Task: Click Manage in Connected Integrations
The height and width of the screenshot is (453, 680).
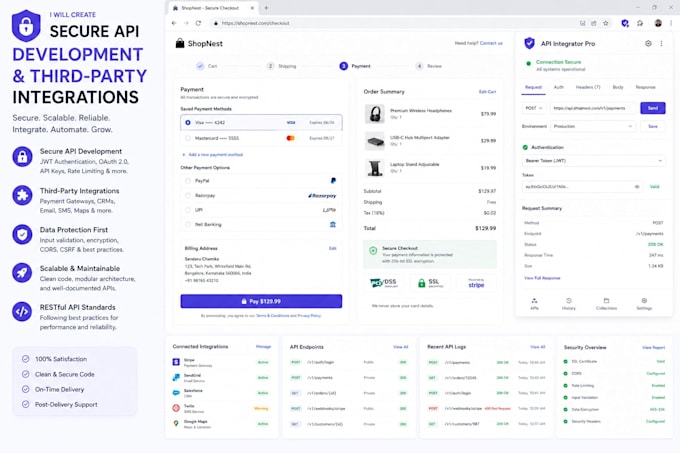Action: pos(263,347)
